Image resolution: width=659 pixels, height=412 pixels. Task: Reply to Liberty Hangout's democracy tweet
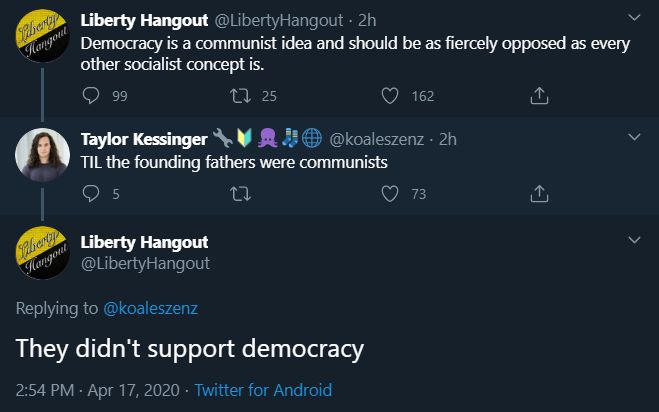pos(91,96)
